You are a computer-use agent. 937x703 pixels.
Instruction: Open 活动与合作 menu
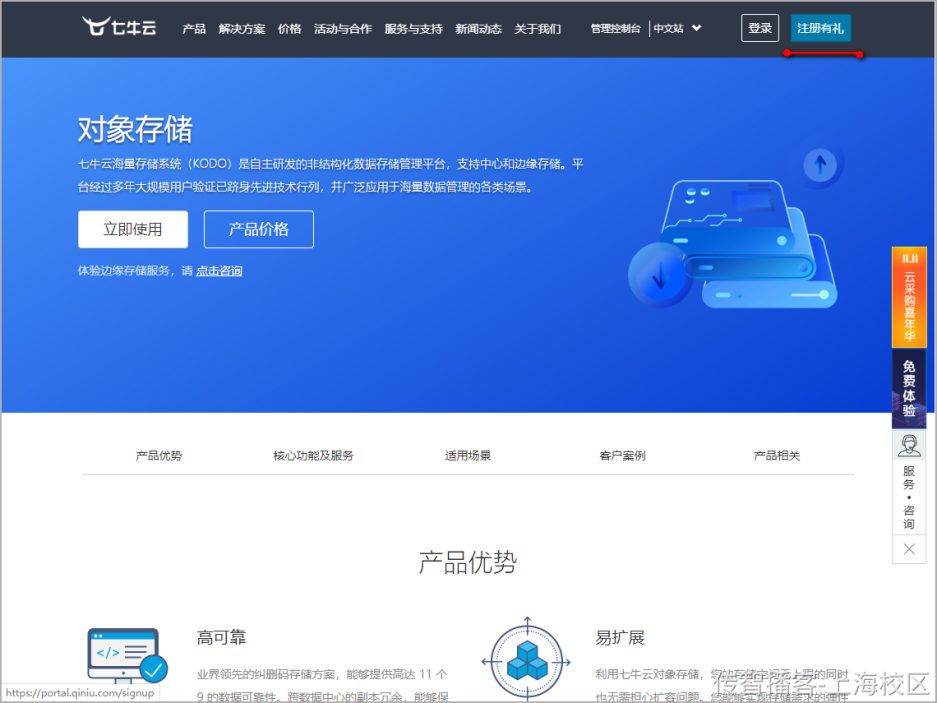(343, 29)
